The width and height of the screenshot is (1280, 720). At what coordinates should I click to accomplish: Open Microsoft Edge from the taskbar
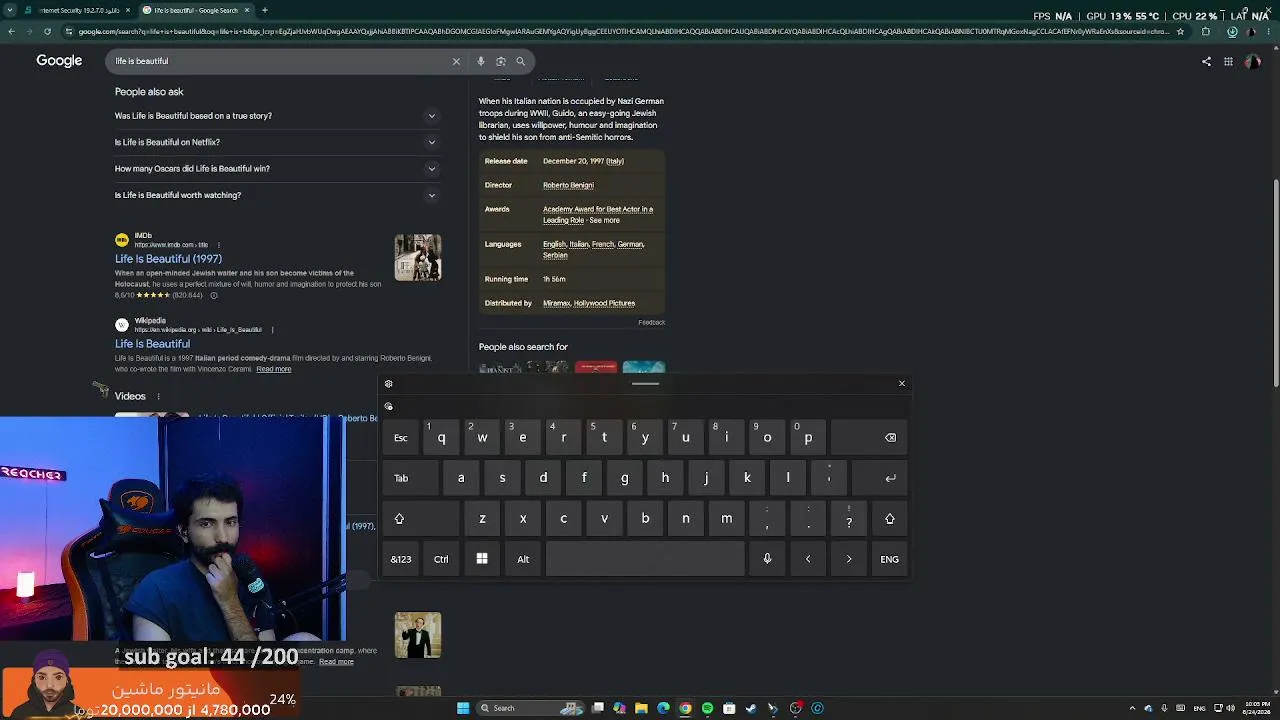[x=663, y=708]
